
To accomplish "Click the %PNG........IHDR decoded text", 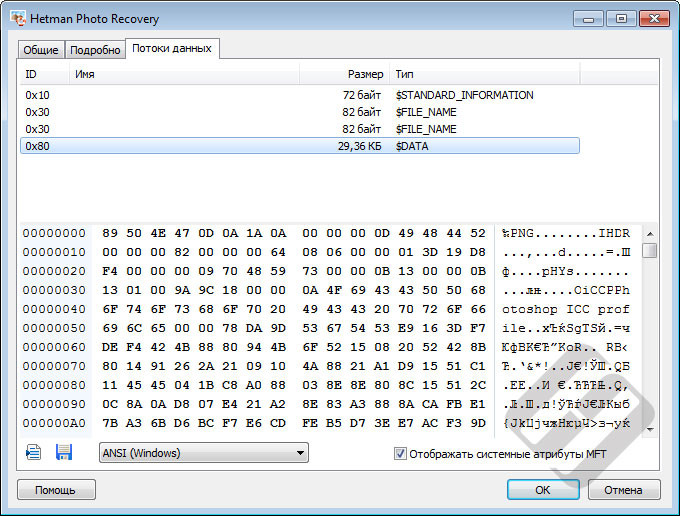I will [x=566, y=233].
